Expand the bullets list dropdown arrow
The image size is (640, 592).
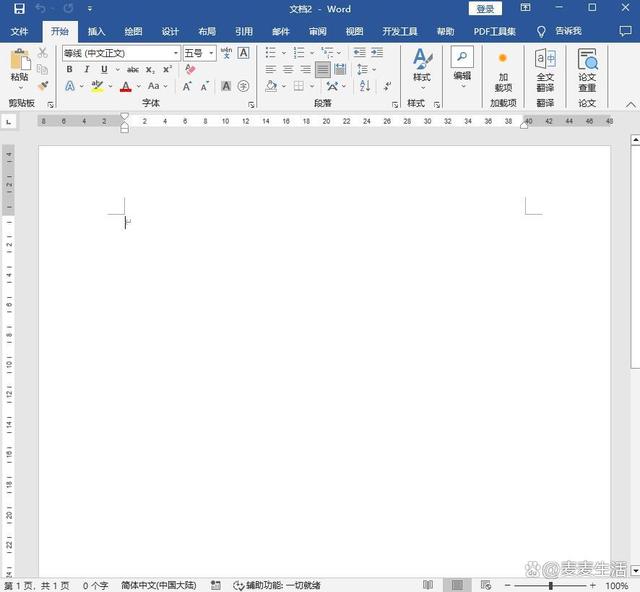point(284,53)
